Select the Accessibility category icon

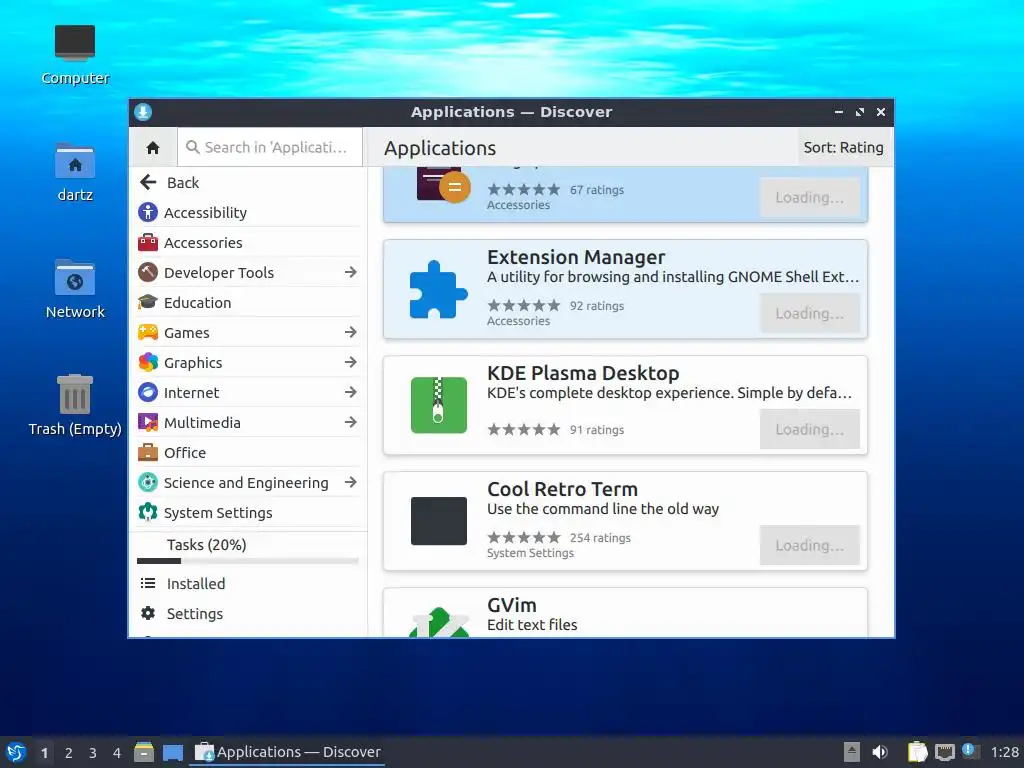coord(148,212)
